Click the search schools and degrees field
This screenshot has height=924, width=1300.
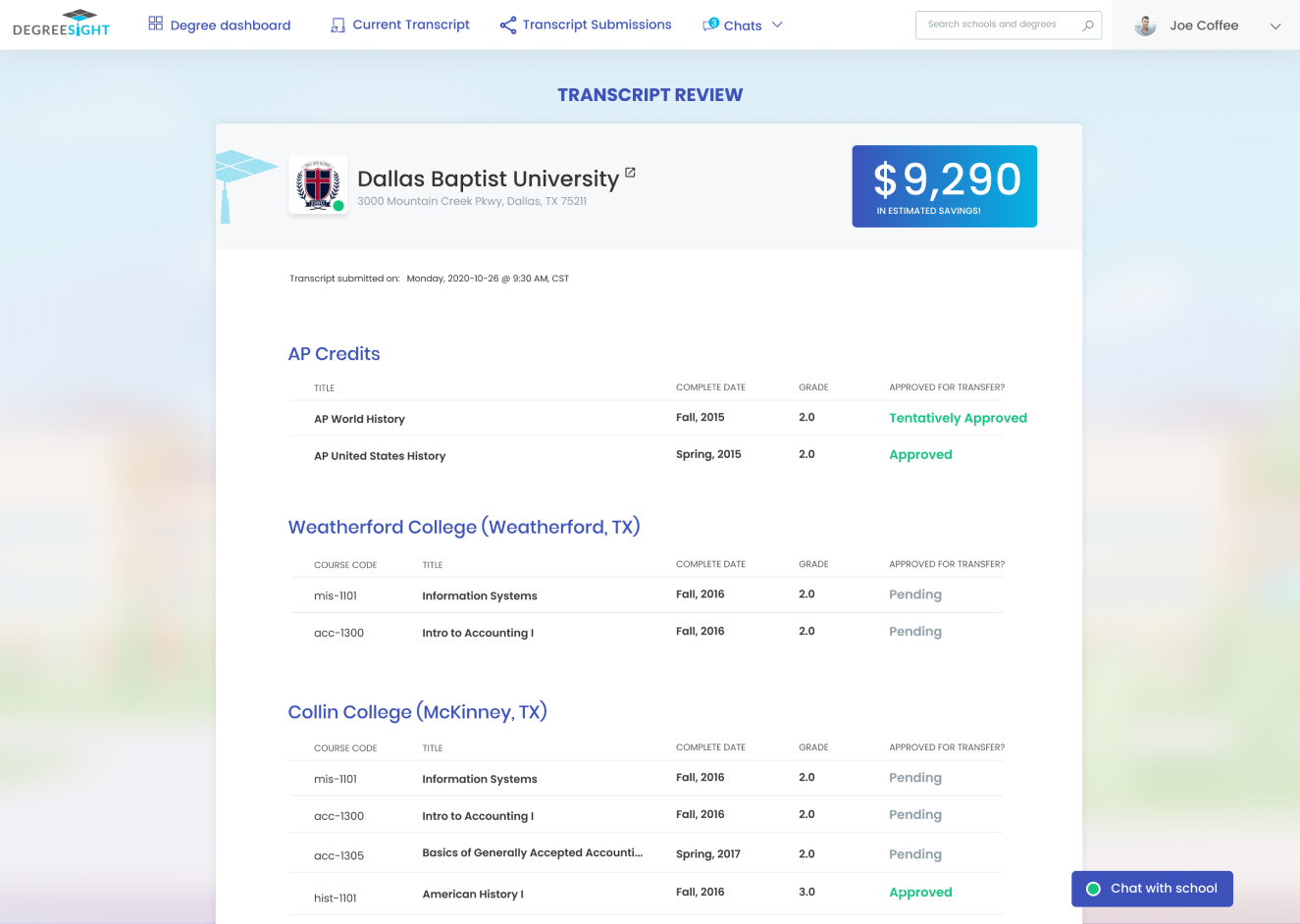[x=996, y=25]
